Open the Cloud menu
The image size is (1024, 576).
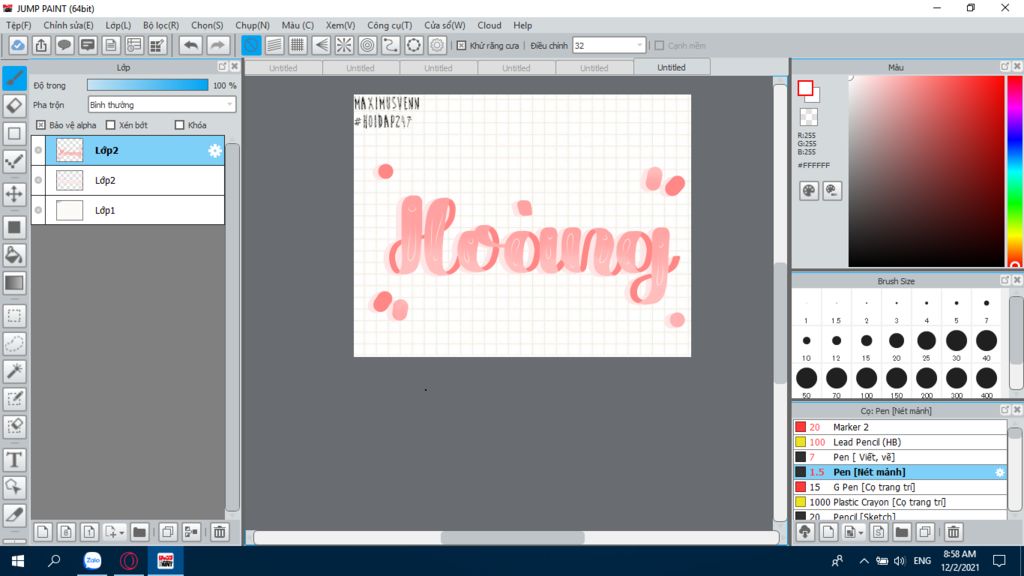coord(489,25)
